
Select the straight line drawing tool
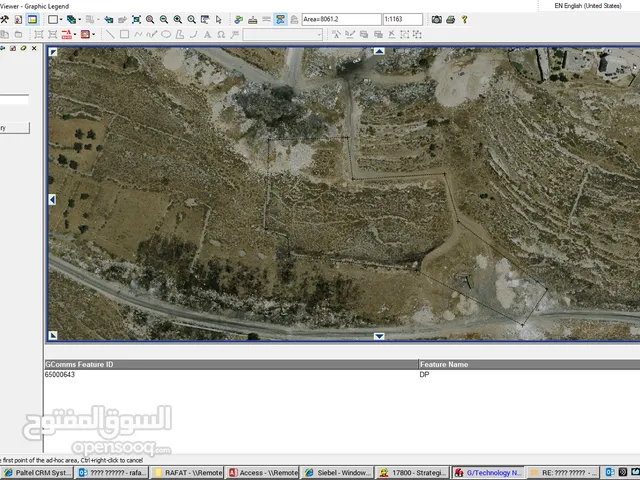[110, 34]
